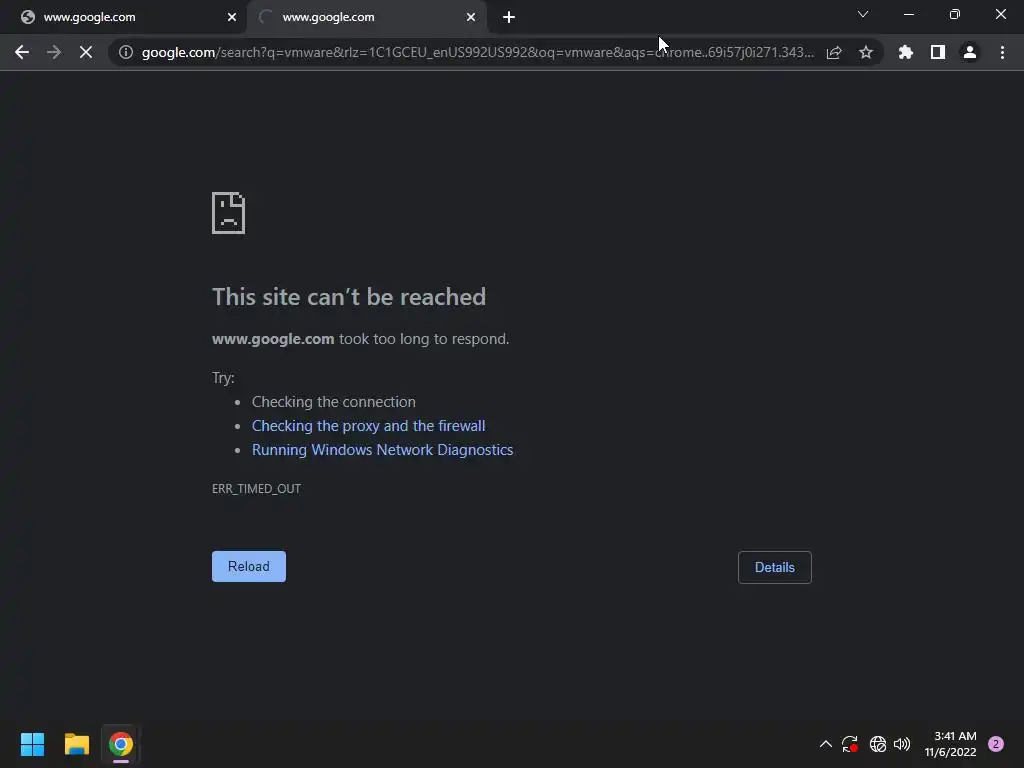Open the Chrome profile avatar
The image size is (1024, 768).
pyautogui.click(x=970, y=52)
